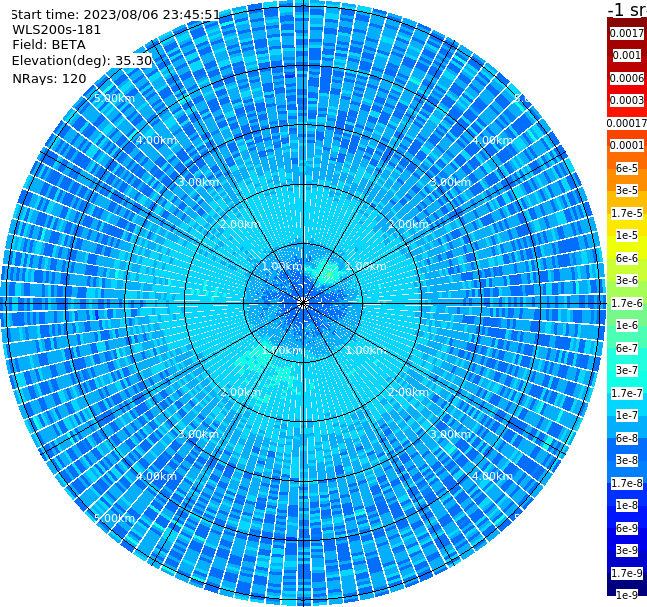Click the 1e-7 colorbar label
The width and height of the screenshot is (647, 607).
[x=627, y=415]
